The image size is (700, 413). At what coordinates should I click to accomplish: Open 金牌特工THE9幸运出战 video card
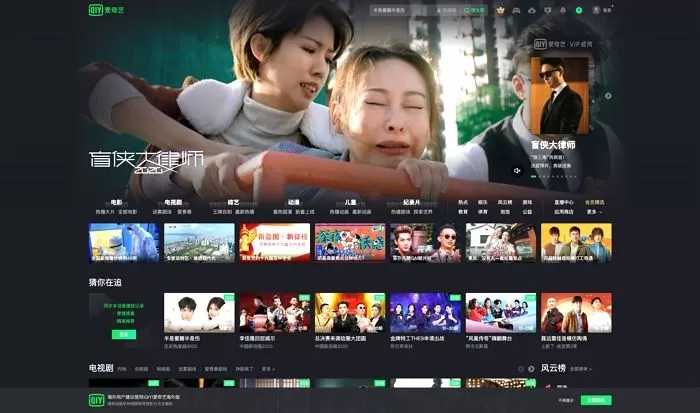(425, 313)
